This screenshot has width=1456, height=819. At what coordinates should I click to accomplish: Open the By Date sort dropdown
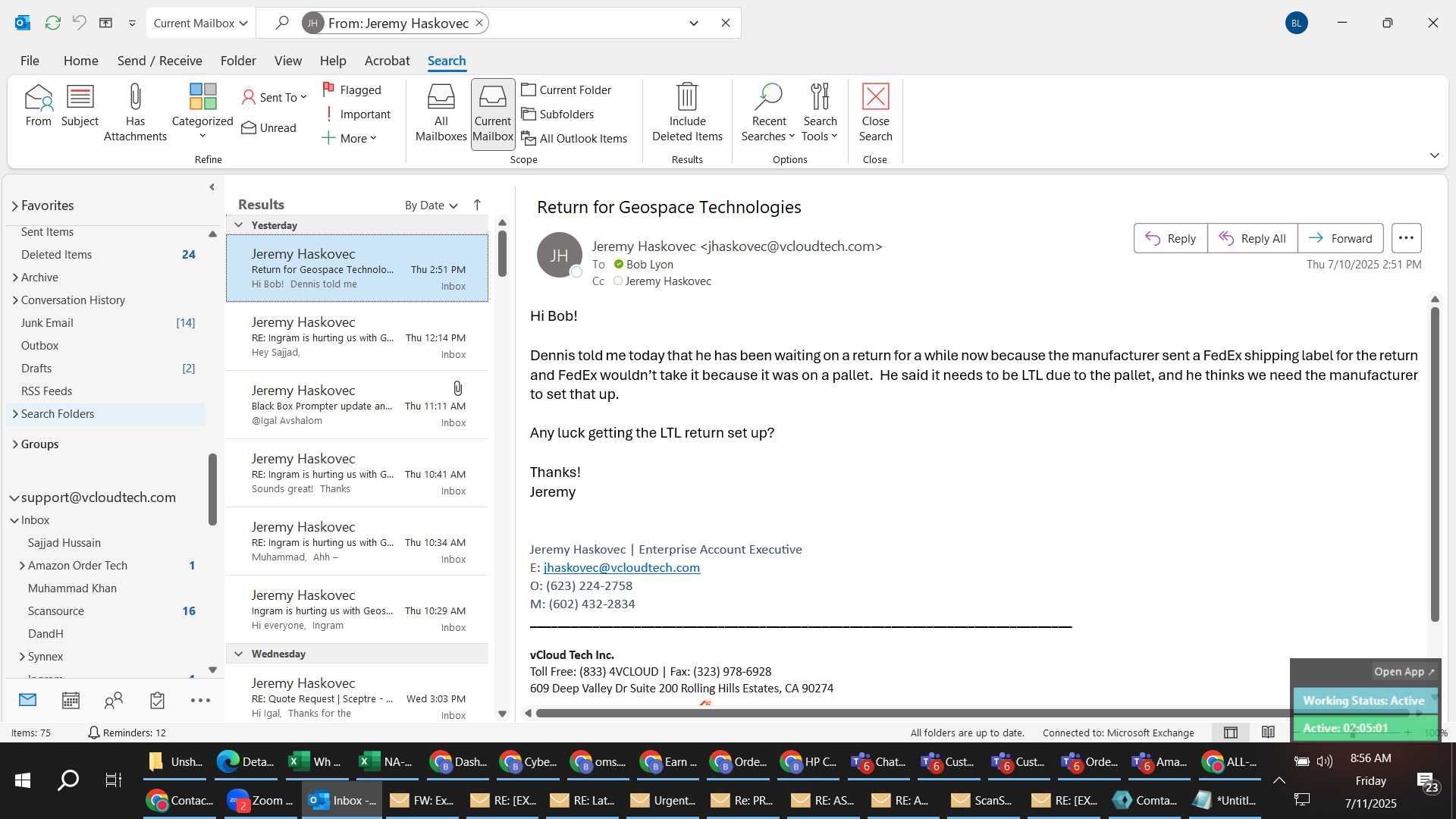coord(431,205)
